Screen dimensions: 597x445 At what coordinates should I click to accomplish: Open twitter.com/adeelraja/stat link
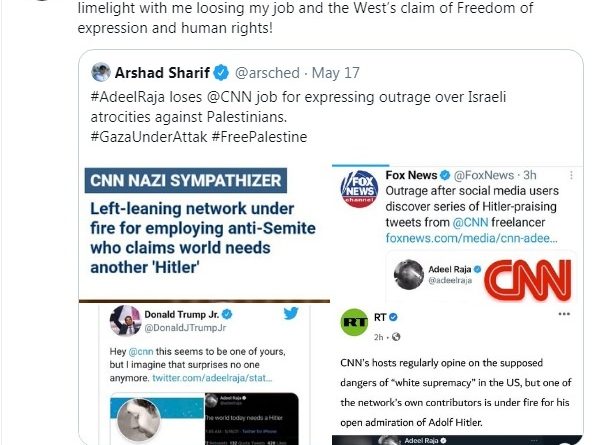tap(212, 378)
